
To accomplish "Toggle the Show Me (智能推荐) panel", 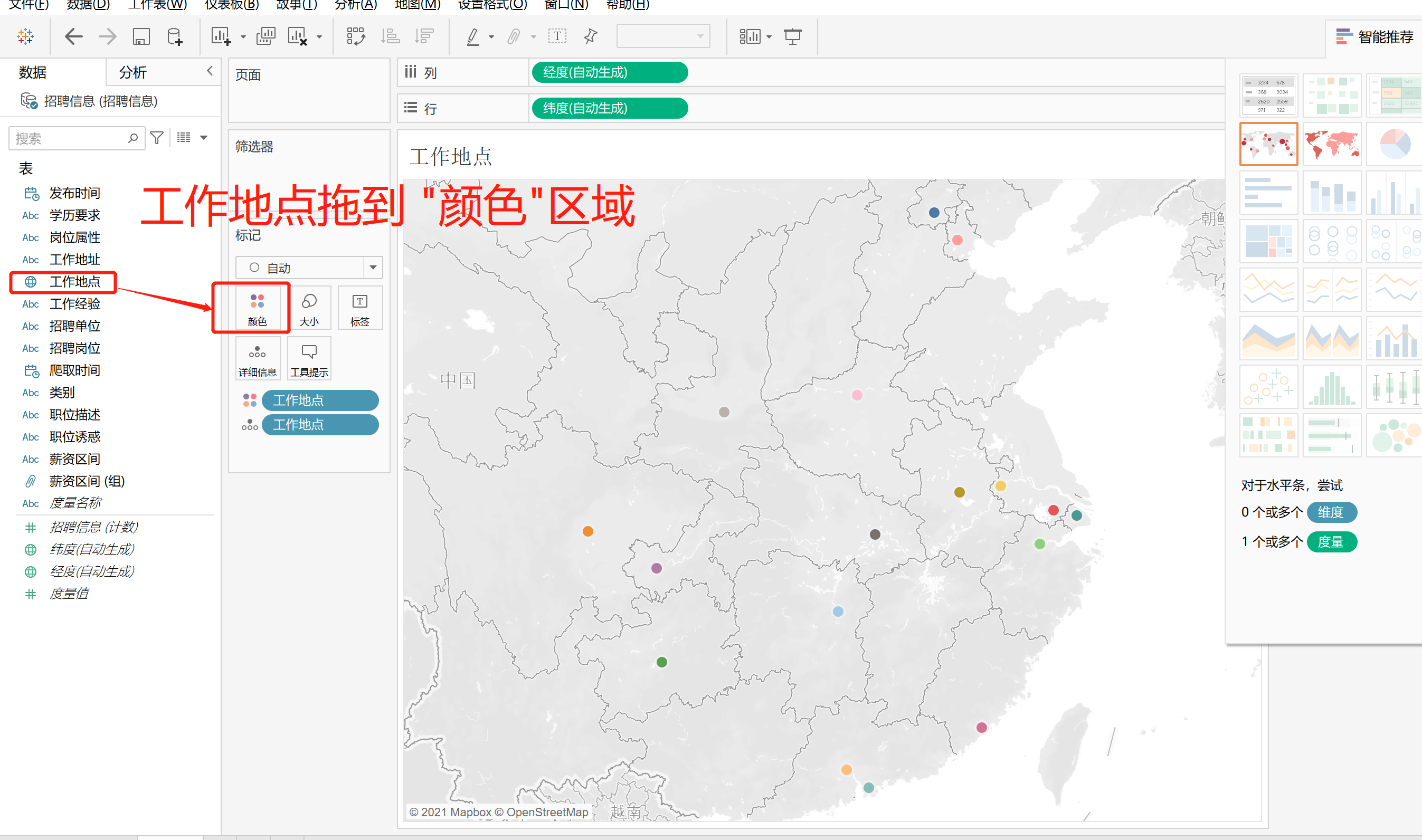I will [x=1374, y=37].
